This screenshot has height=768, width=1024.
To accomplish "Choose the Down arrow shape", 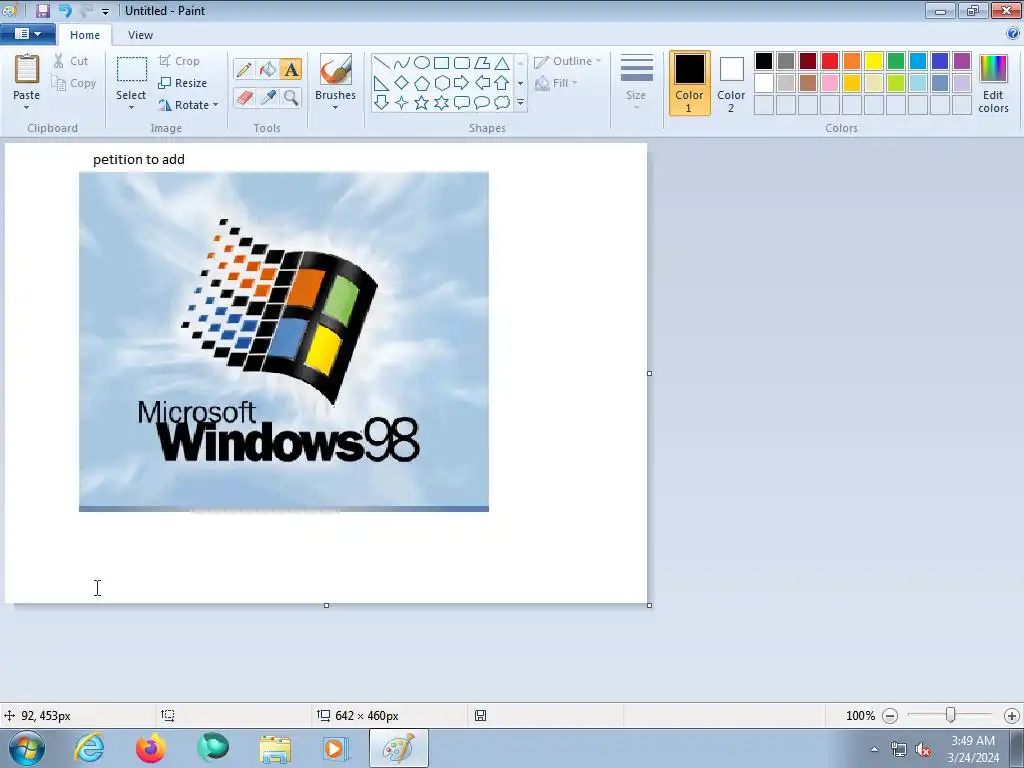I will 381,103.
